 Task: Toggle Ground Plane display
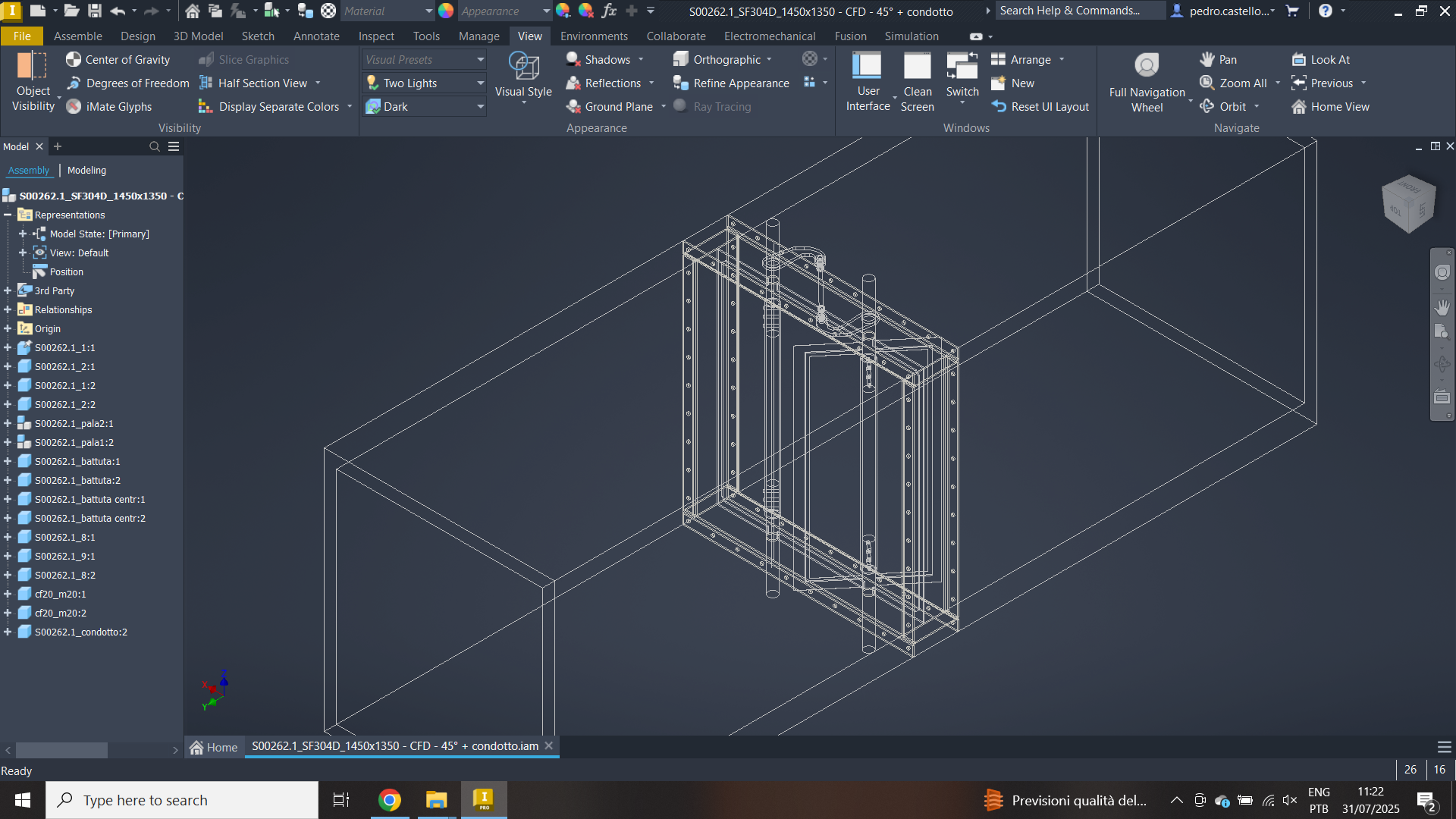click(610, 106)
